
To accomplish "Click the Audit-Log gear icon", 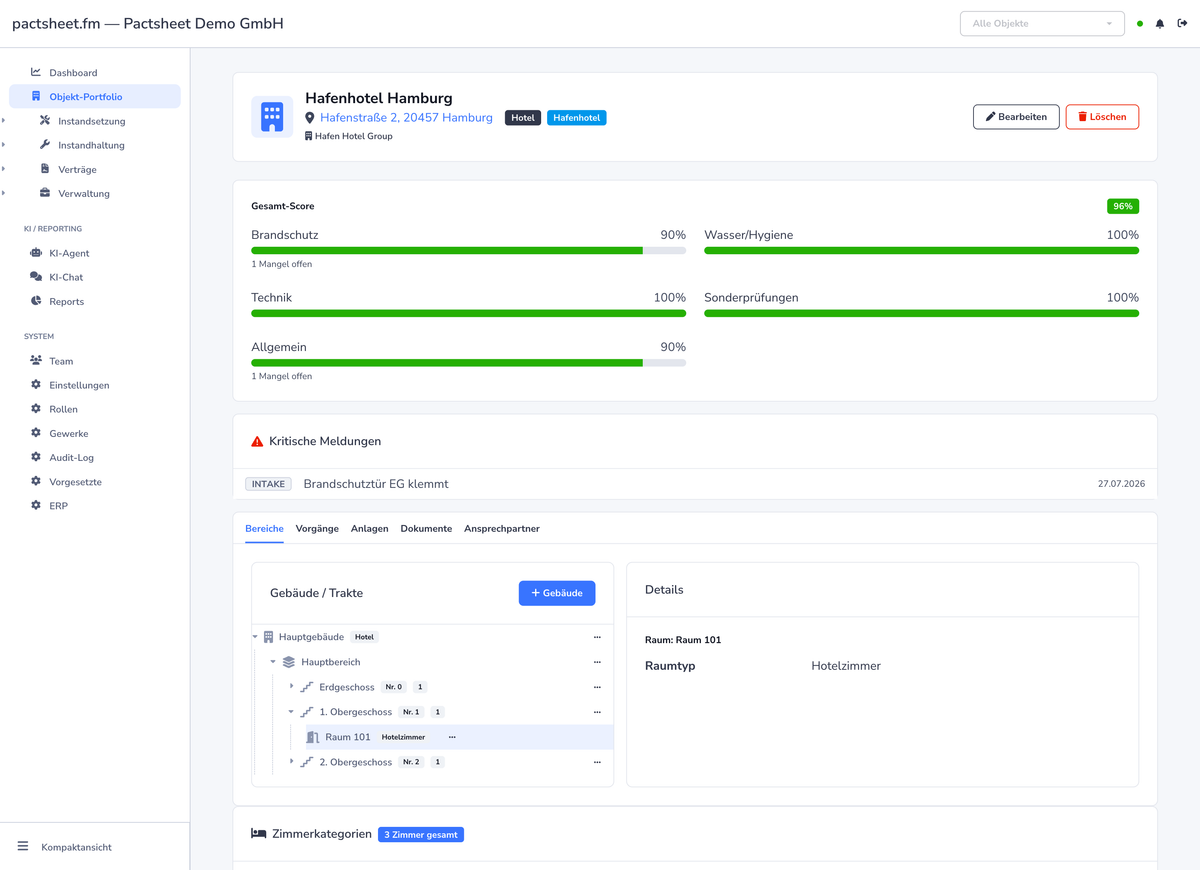I will coord(36,457).
